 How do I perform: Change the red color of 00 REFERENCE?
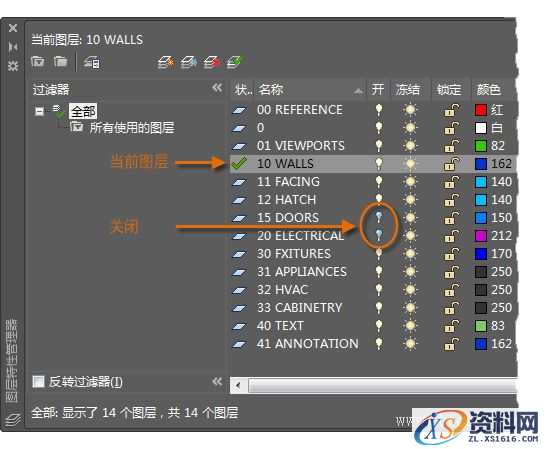tap(481, 110)
